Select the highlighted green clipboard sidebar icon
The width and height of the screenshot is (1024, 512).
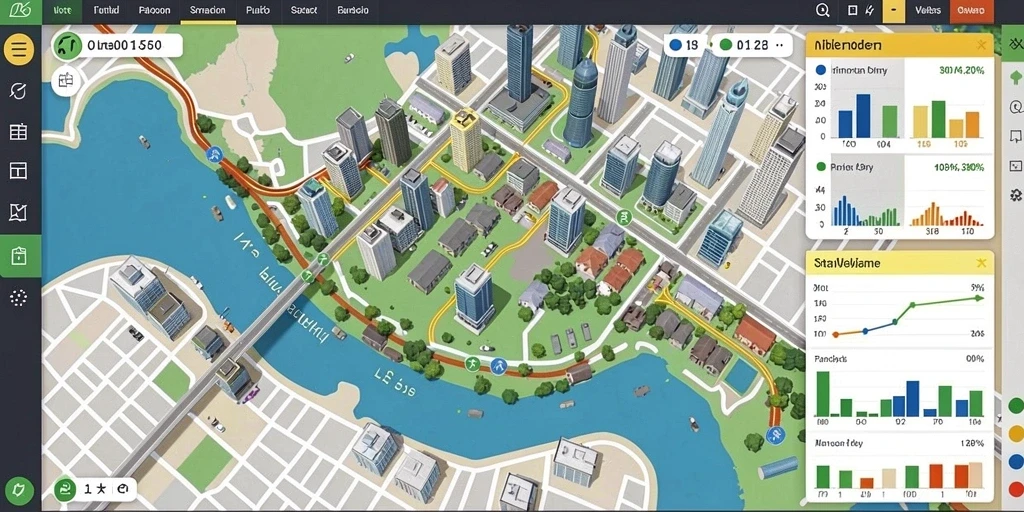point(20,255)
